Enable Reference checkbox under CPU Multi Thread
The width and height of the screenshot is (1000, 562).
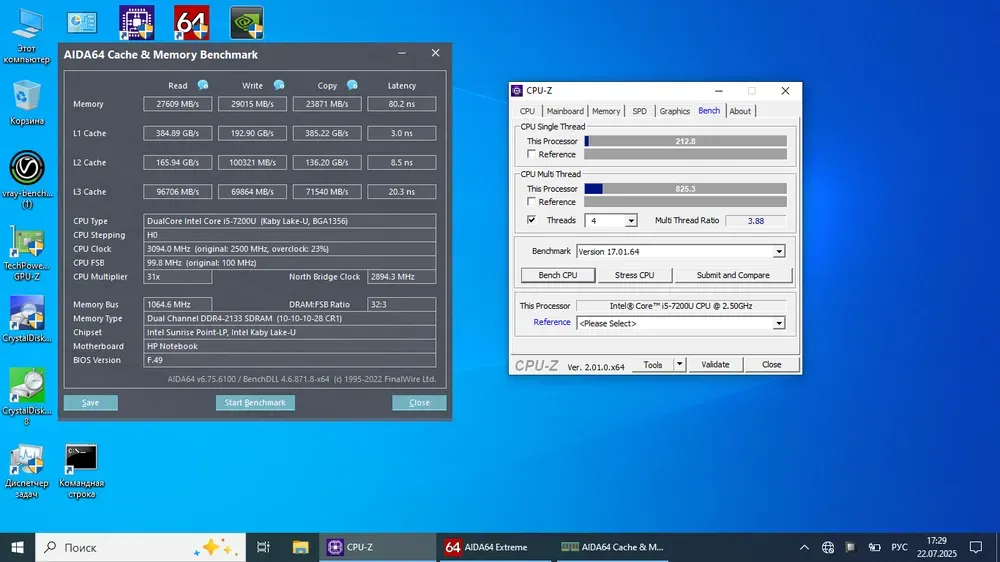(532, 202)
